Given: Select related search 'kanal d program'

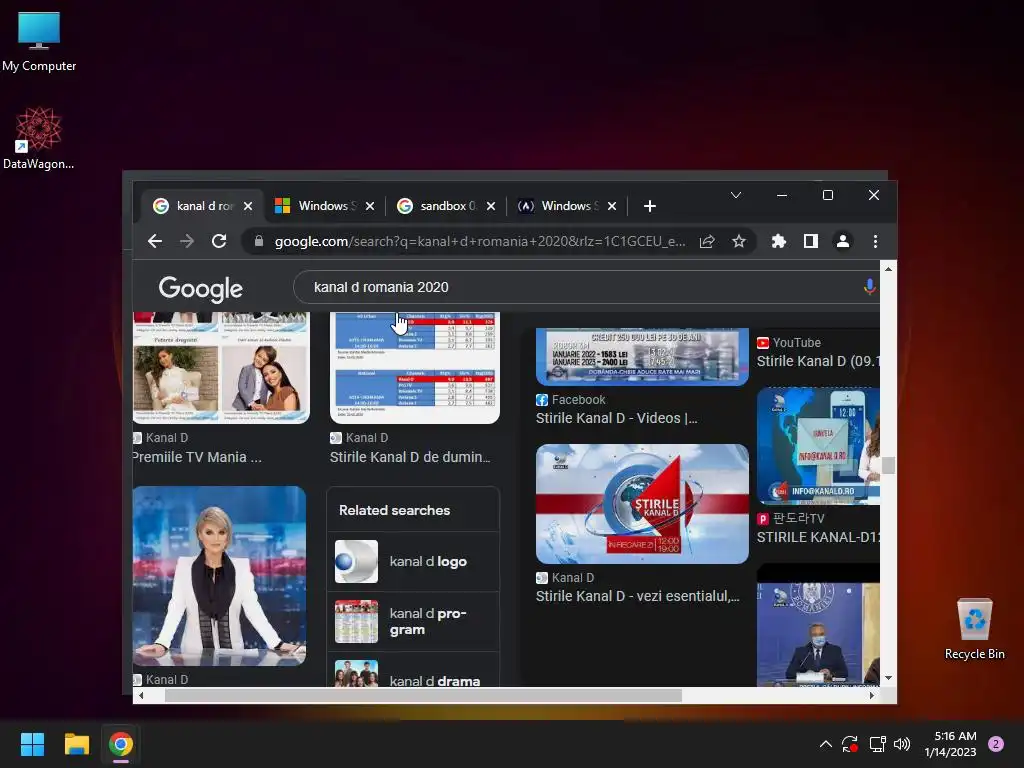Looking at the screenshot, I should pos(413,622).
